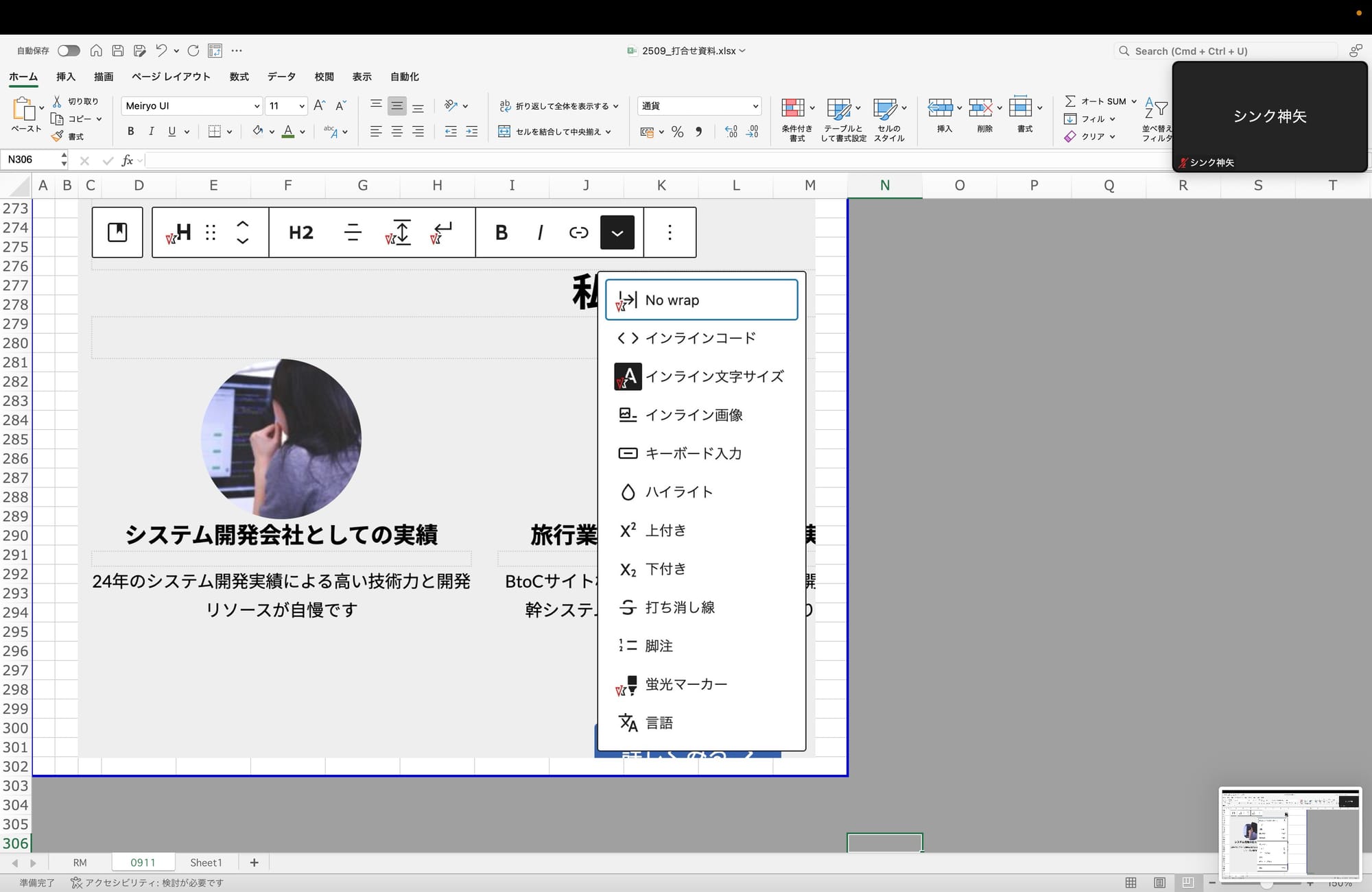Toggle the AutoSave switch

69,51
